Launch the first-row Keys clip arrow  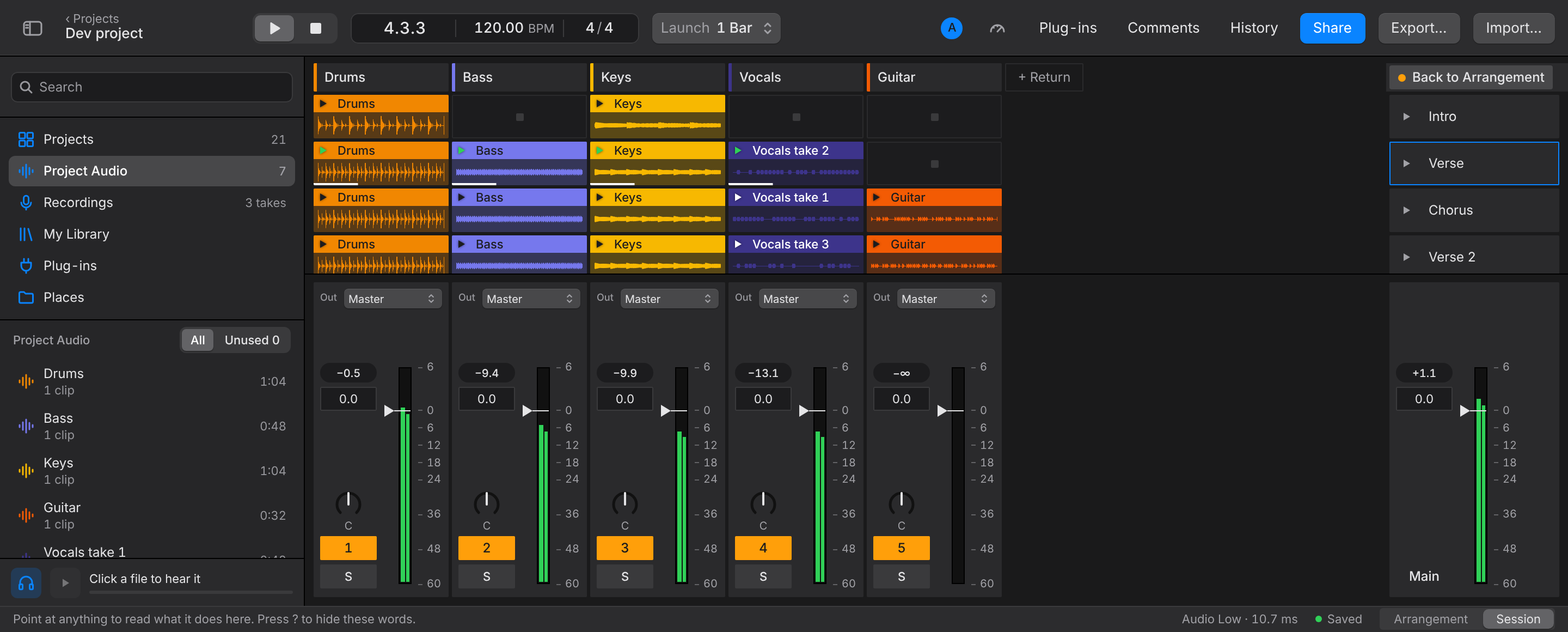[599, 104]
